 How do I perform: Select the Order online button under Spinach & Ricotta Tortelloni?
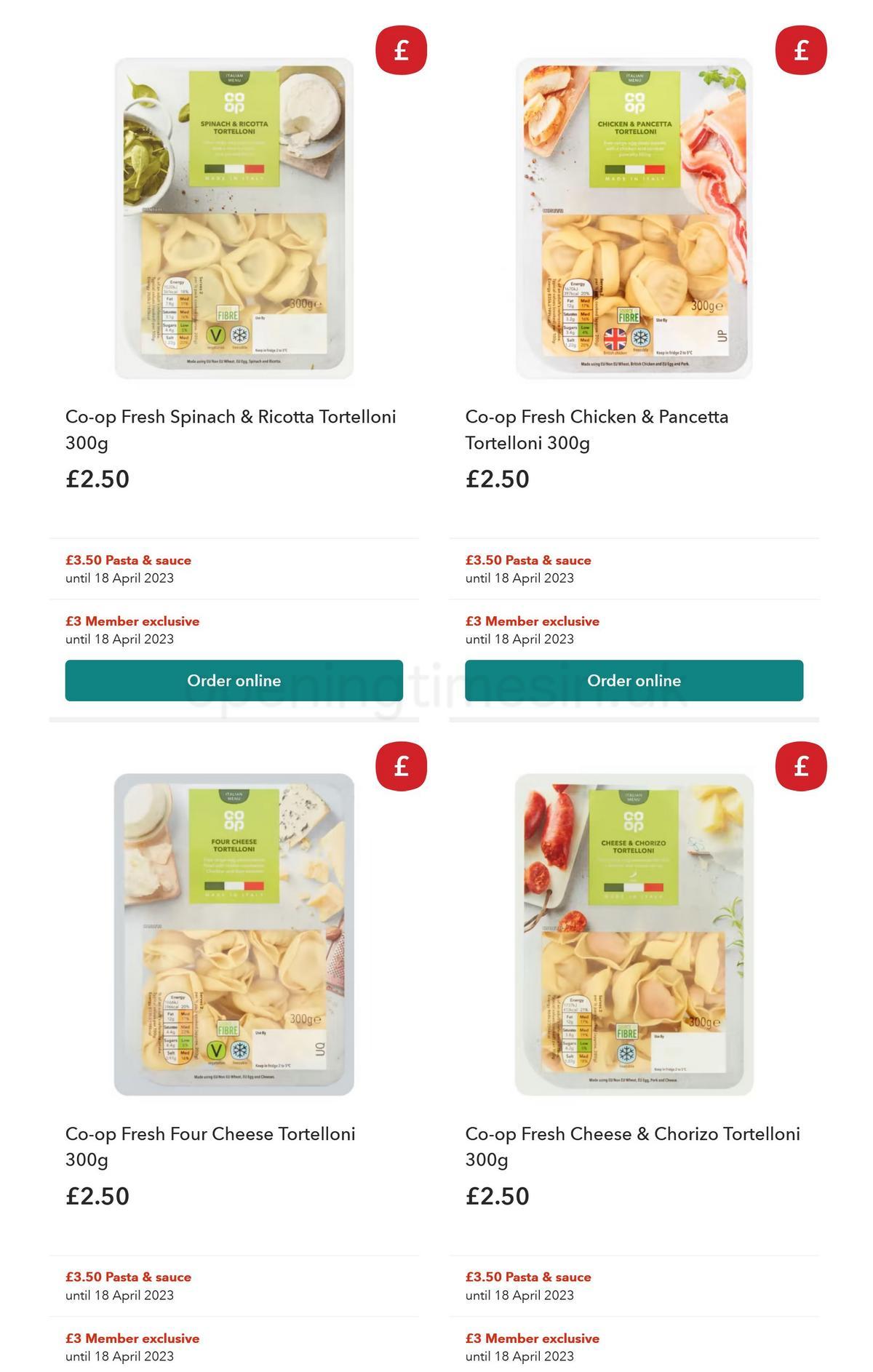(234, 680)
